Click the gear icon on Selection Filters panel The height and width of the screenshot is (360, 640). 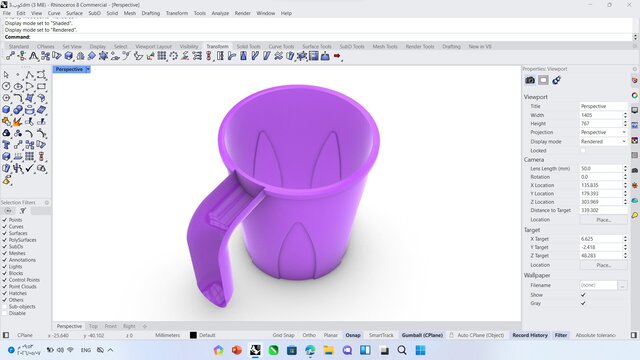pos(47,202)
